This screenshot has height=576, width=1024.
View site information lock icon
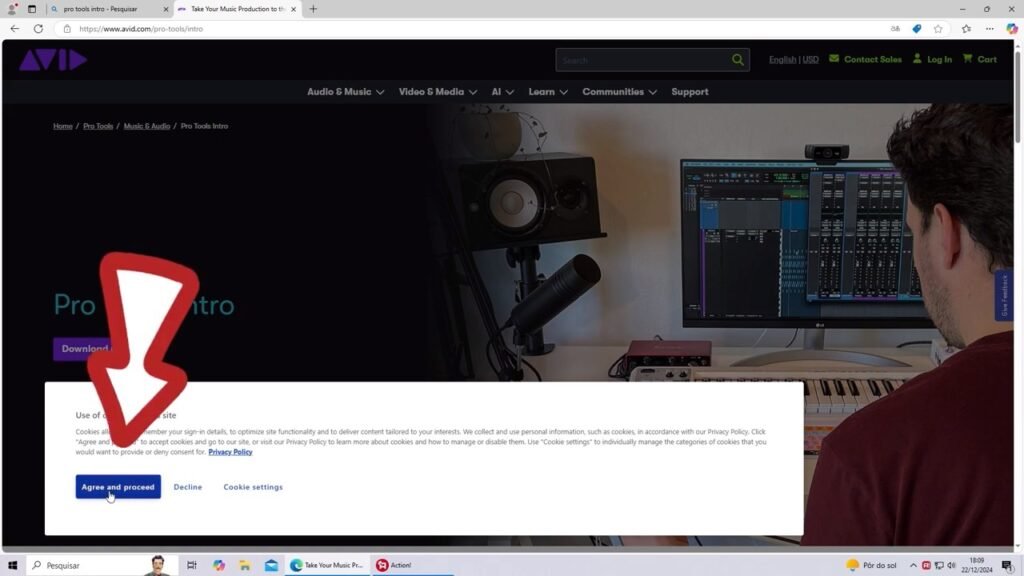click(67, 29)
